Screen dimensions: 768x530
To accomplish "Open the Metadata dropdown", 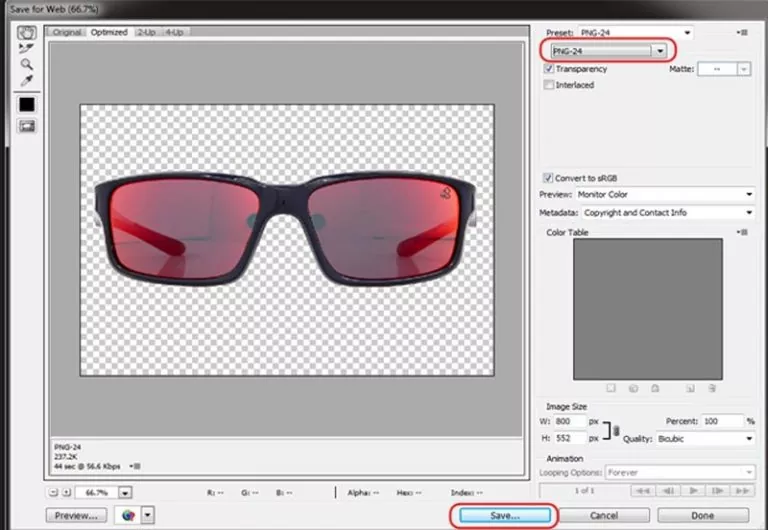I will coord(668,213).
